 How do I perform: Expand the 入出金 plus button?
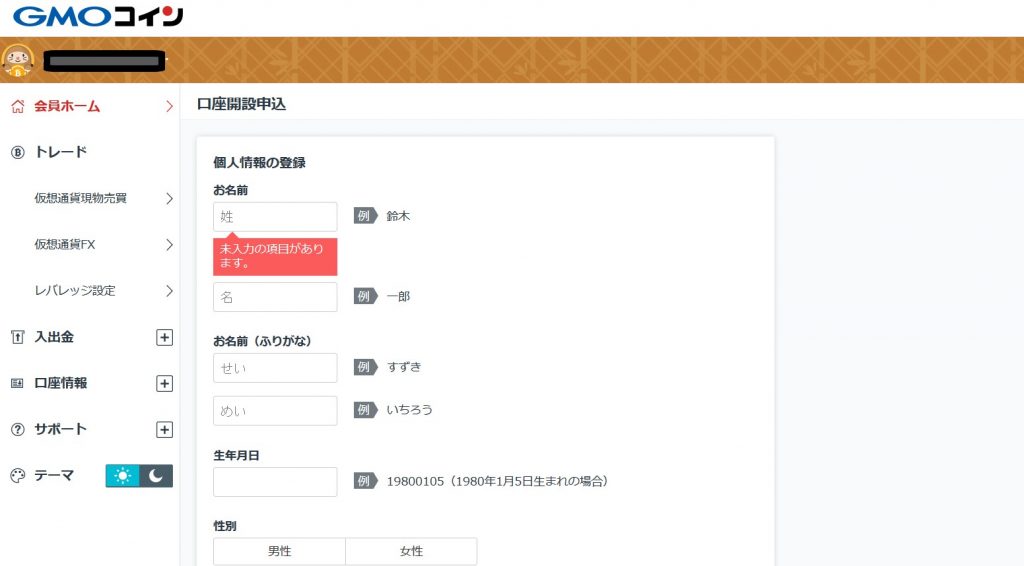(165, 338)
